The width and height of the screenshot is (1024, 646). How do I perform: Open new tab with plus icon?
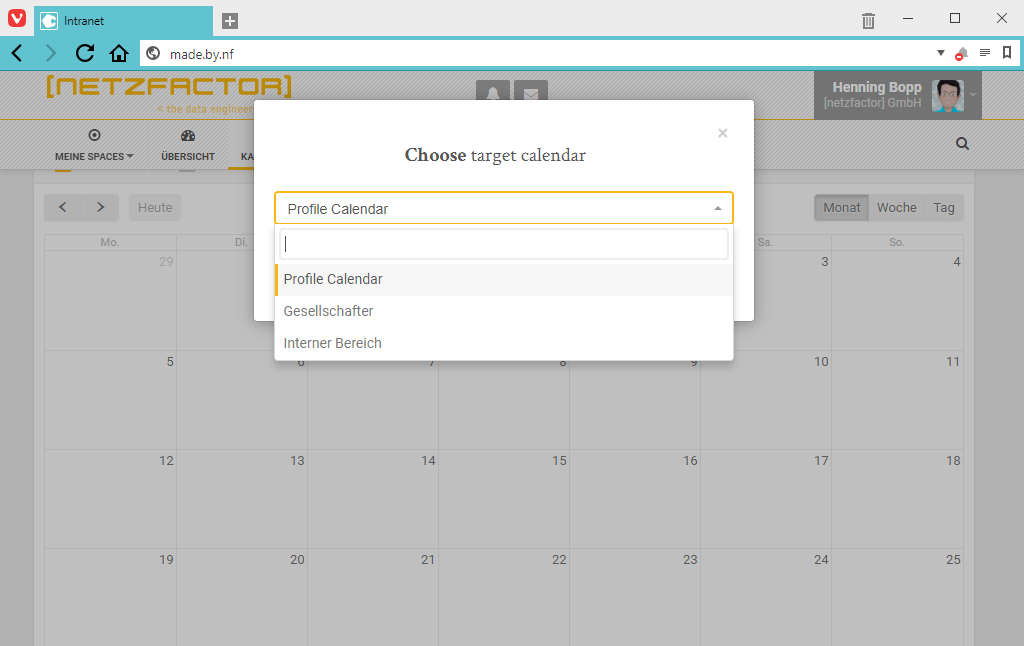(x=230, y=21)
